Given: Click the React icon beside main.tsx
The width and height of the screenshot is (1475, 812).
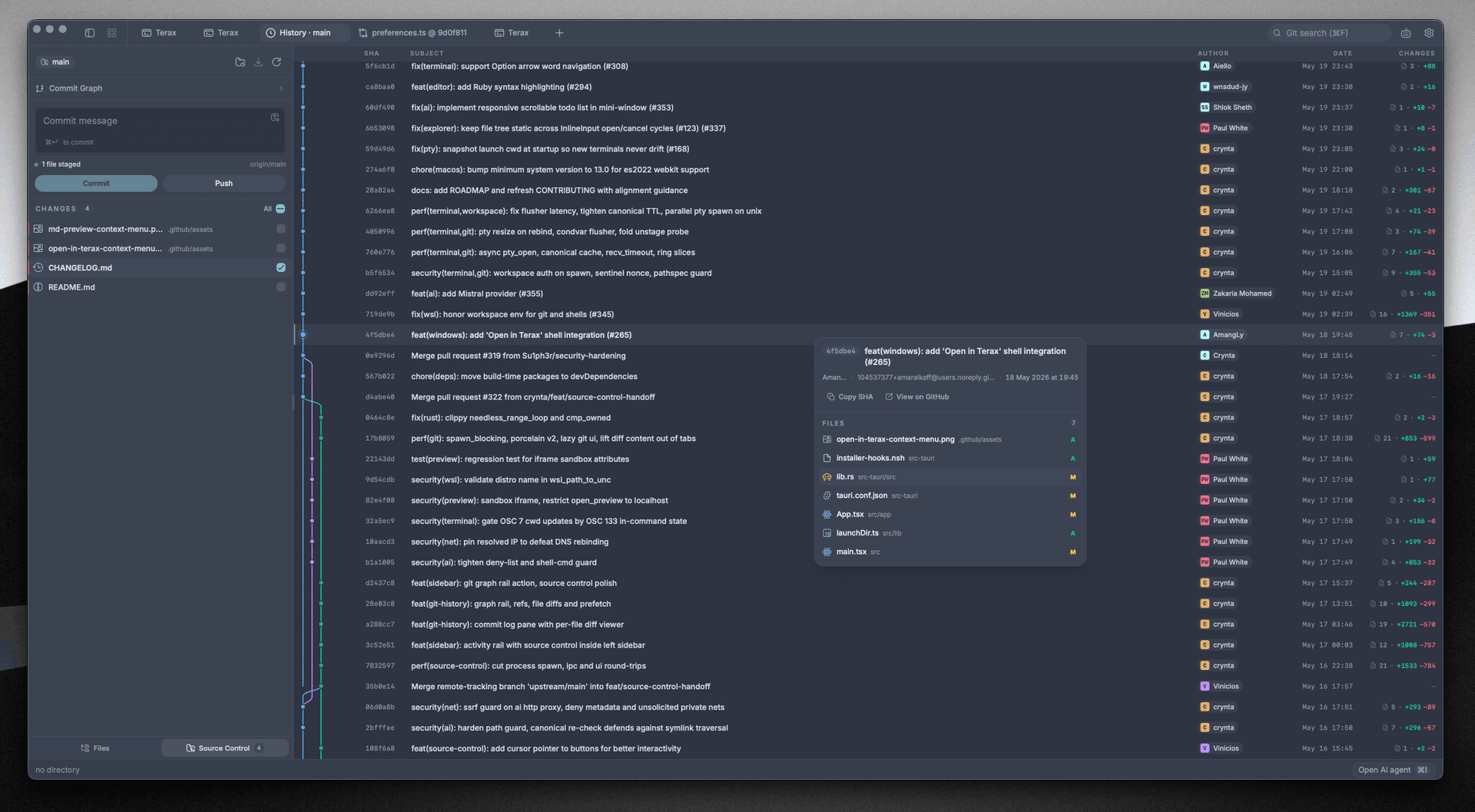Looking at the screenshot, I should 827,552.
